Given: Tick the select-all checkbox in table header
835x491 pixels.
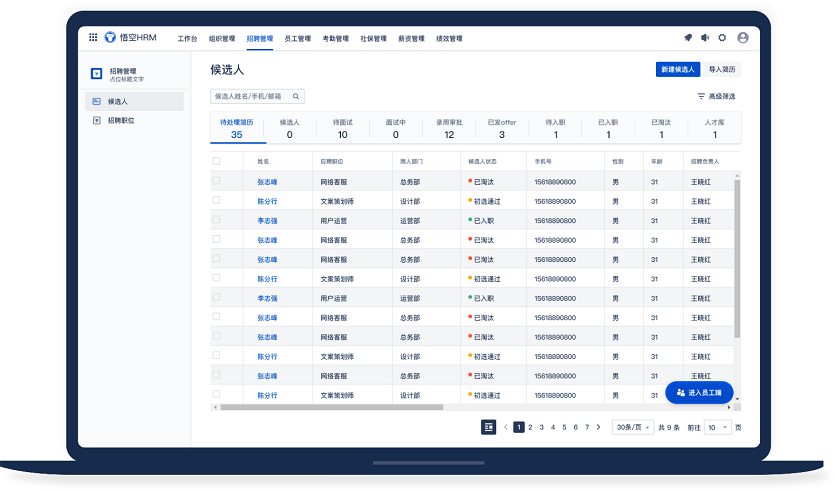Looking at the screenshot, I should [x=216, y=161].
